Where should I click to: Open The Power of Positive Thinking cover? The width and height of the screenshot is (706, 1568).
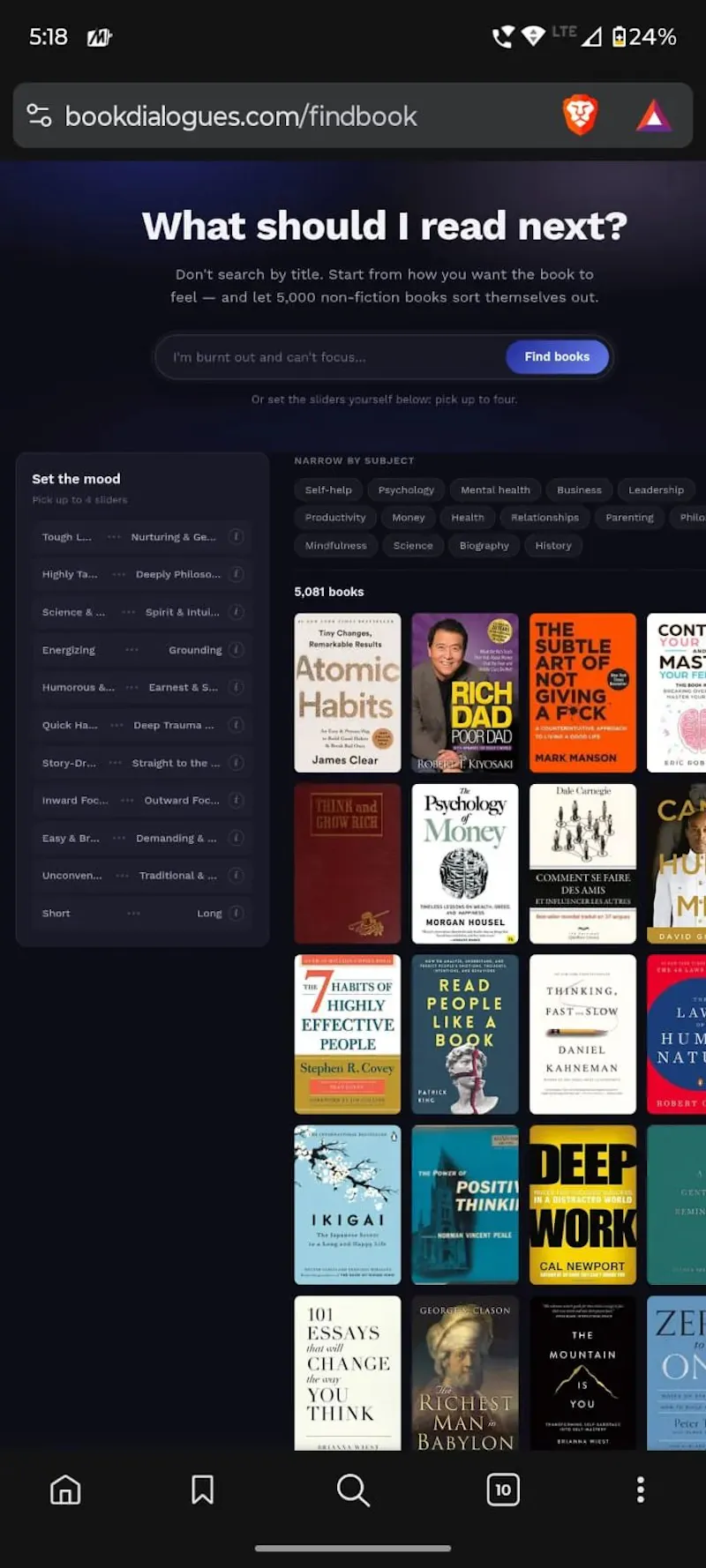click(465, 1205)
